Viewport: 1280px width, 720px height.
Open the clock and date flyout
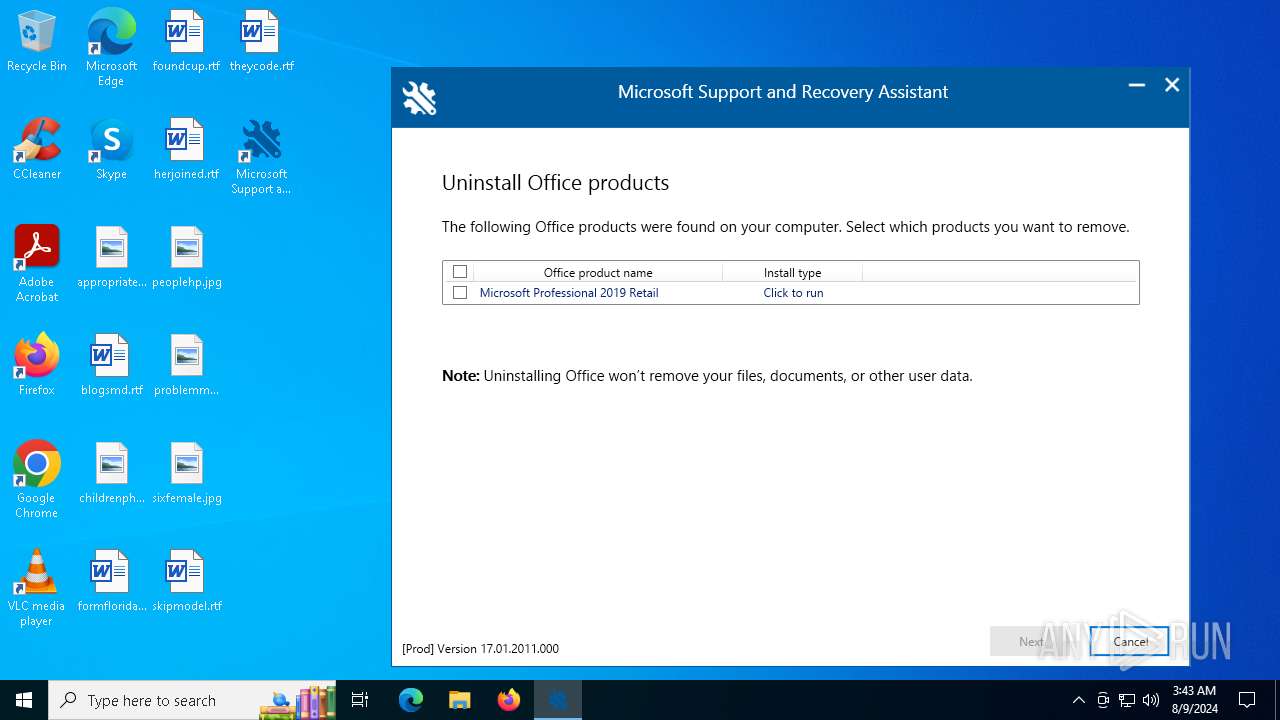(1194, 700)
